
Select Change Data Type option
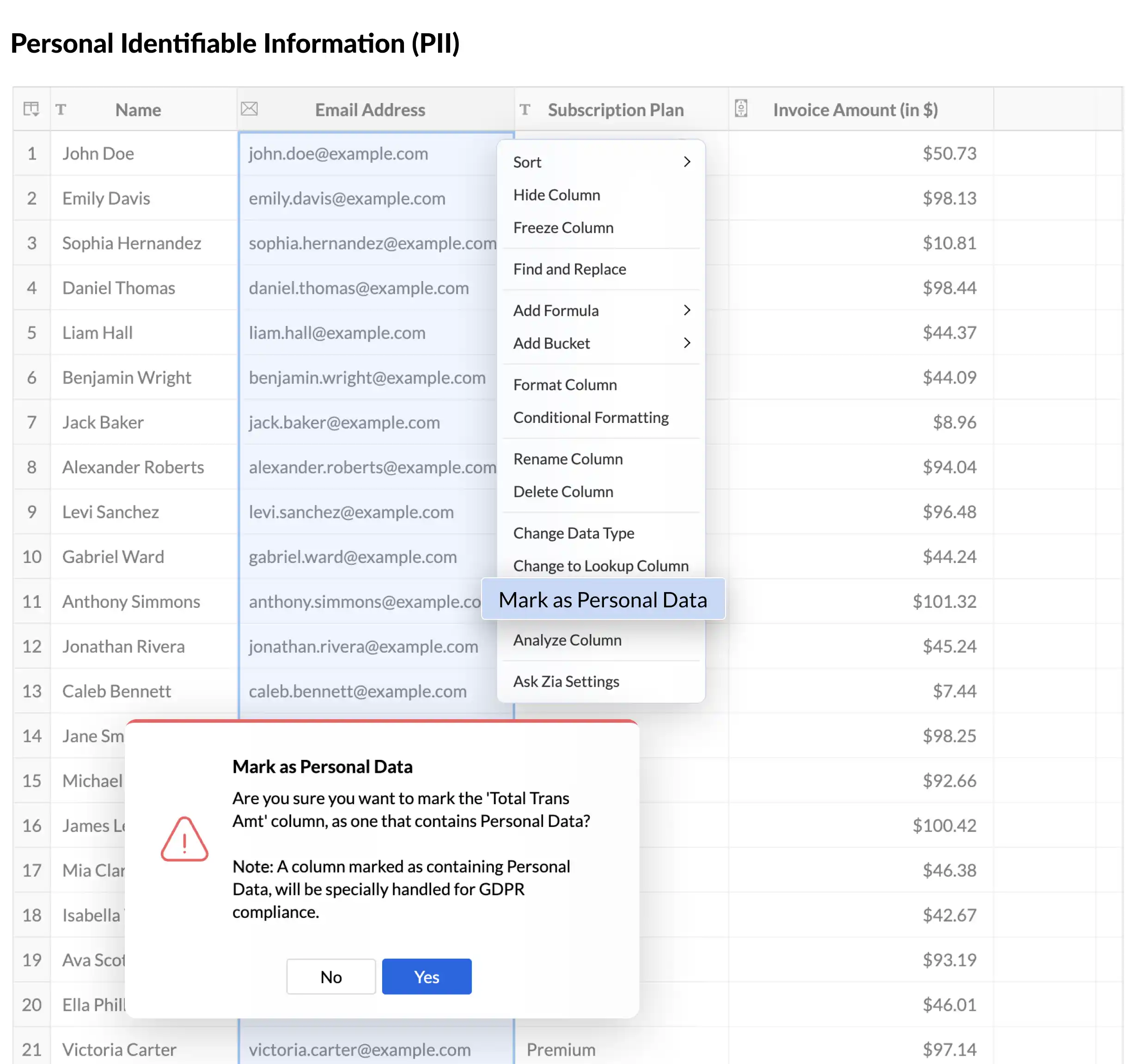pyautogui.click(x=573, y=533)
